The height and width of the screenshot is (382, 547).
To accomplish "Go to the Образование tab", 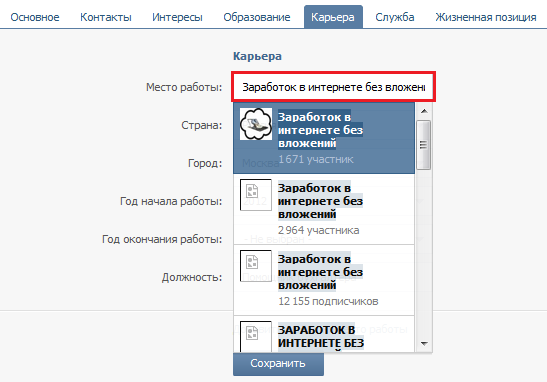I will pyautogui.click(x=257, y=17).
